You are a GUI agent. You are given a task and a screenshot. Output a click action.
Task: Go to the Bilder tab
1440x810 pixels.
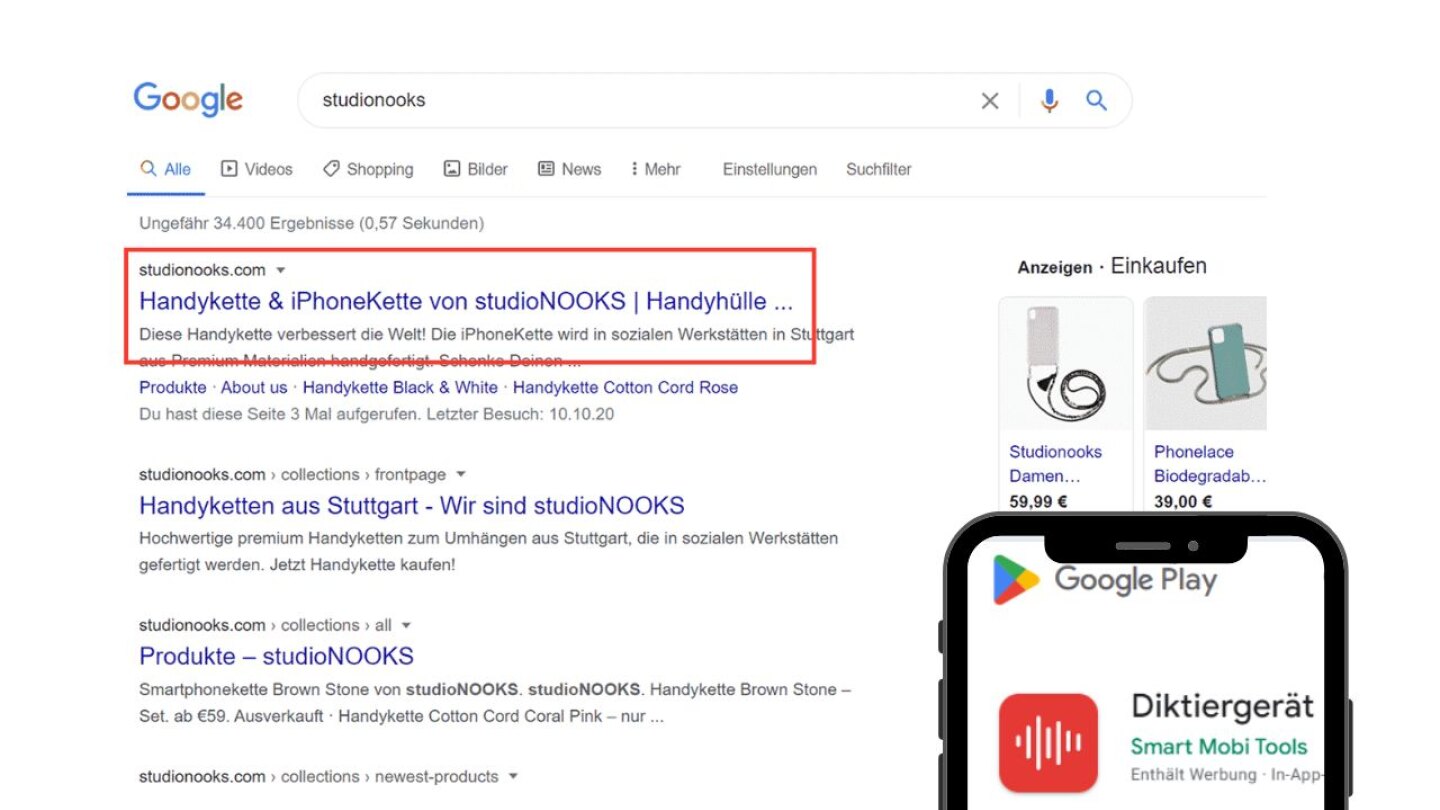pos(476,169)
